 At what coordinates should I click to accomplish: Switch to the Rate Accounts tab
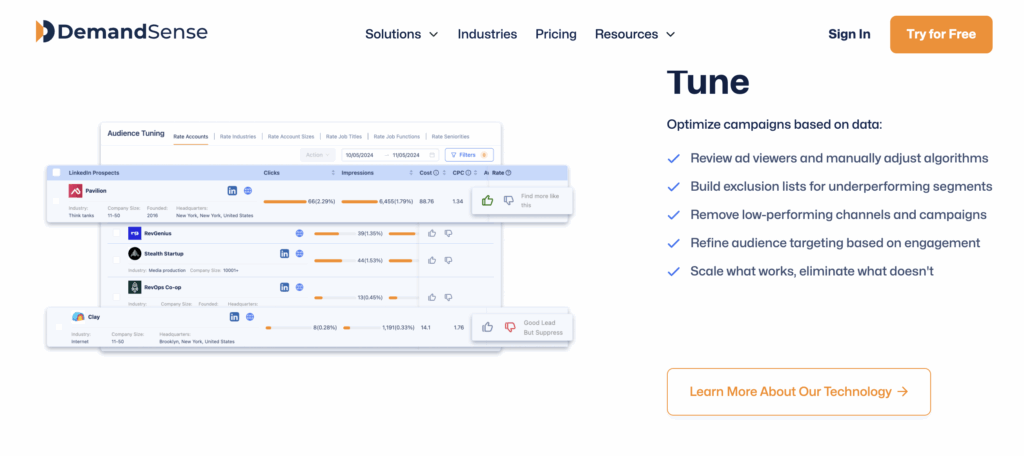(191, 137)
